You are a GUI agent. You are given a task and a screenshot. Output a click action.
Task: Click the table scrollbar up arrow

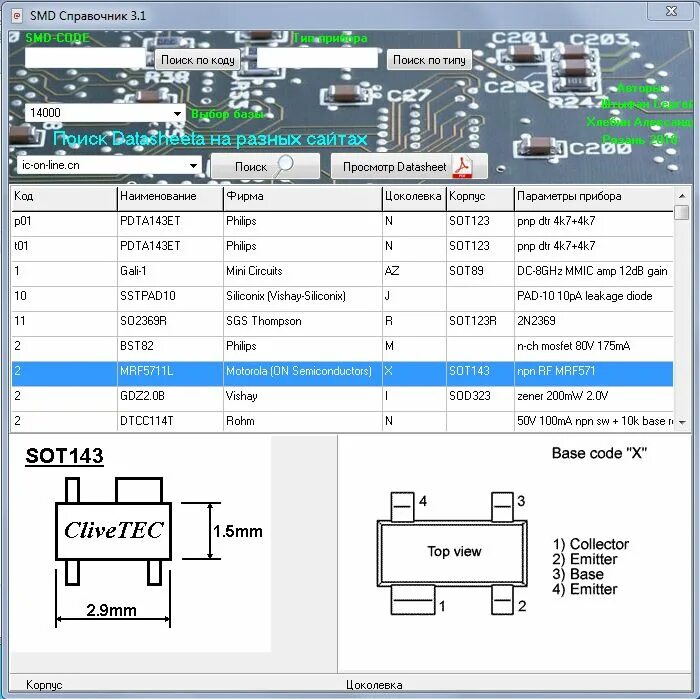(x=682, y=196)
